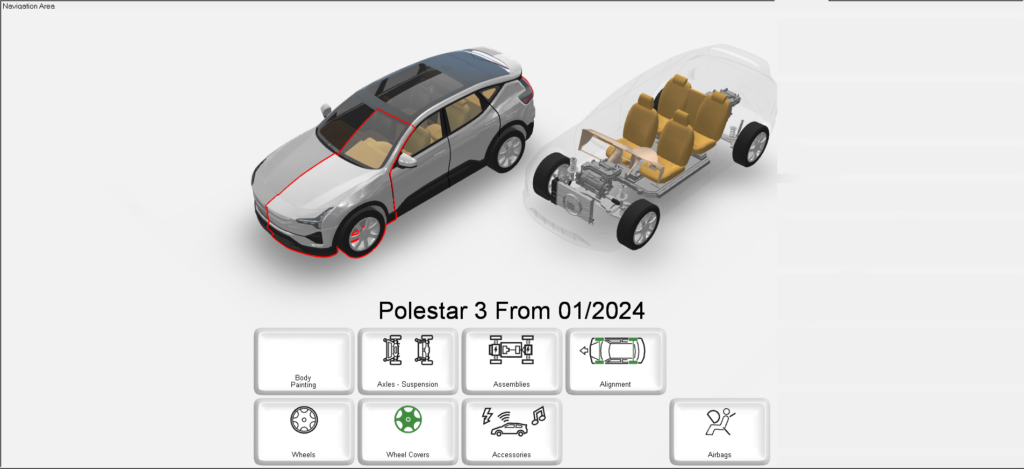Open the Alignment section
This screenshot has height=469, width=1024.
(615, 361)
